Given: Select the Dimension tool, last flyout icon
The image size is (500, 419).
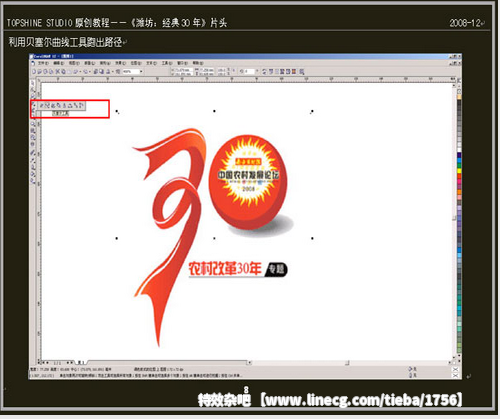Looking at the screenshot, I should pyautogui.click(x=81, y=105).
